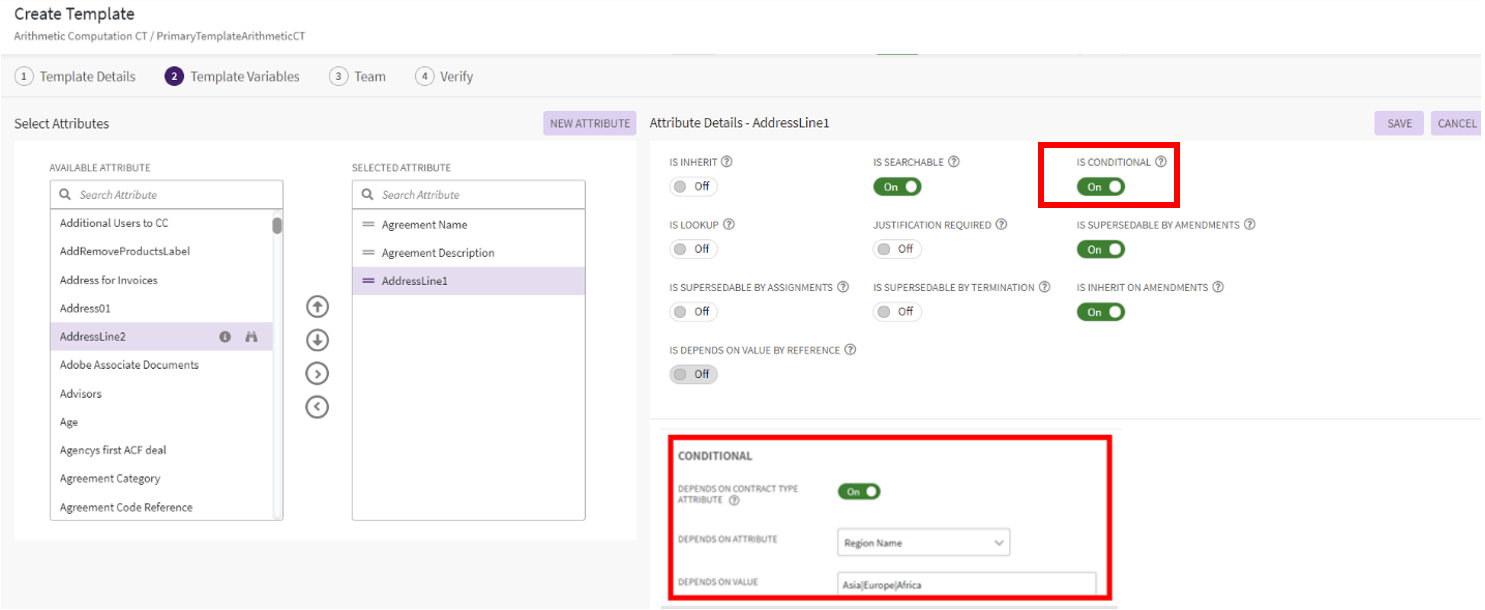The width and height of the screenshot is (1485, 610).
Task: Go to the Team step tab
Action: coord(358,76)
